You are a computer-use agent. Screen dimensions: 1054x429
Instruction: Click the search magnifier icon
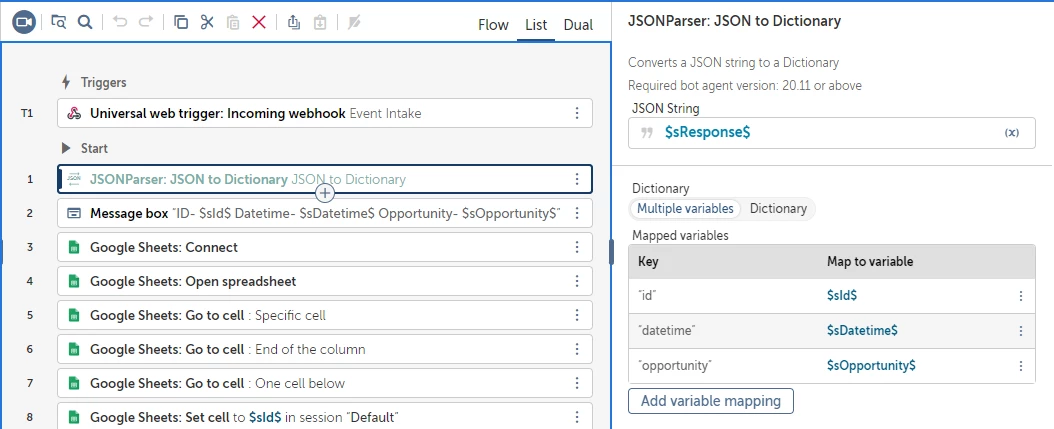(85, 22)
